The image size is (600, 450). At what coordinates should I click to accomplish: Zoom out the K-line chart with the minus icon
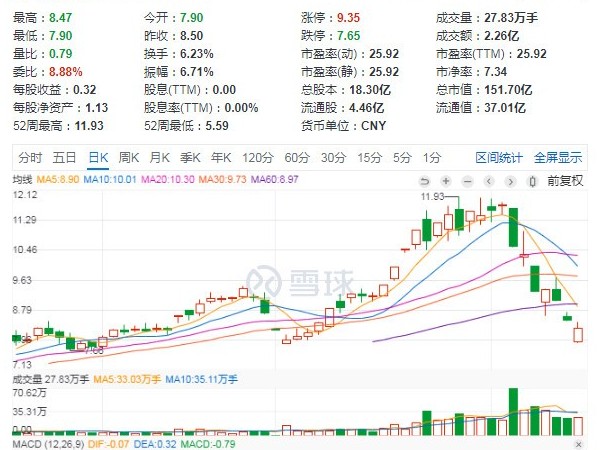(467, 181)
